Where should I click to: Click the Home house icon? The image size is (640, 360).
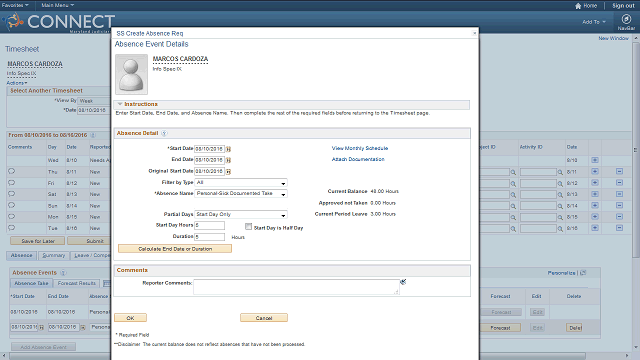click(x=578, y=6)
